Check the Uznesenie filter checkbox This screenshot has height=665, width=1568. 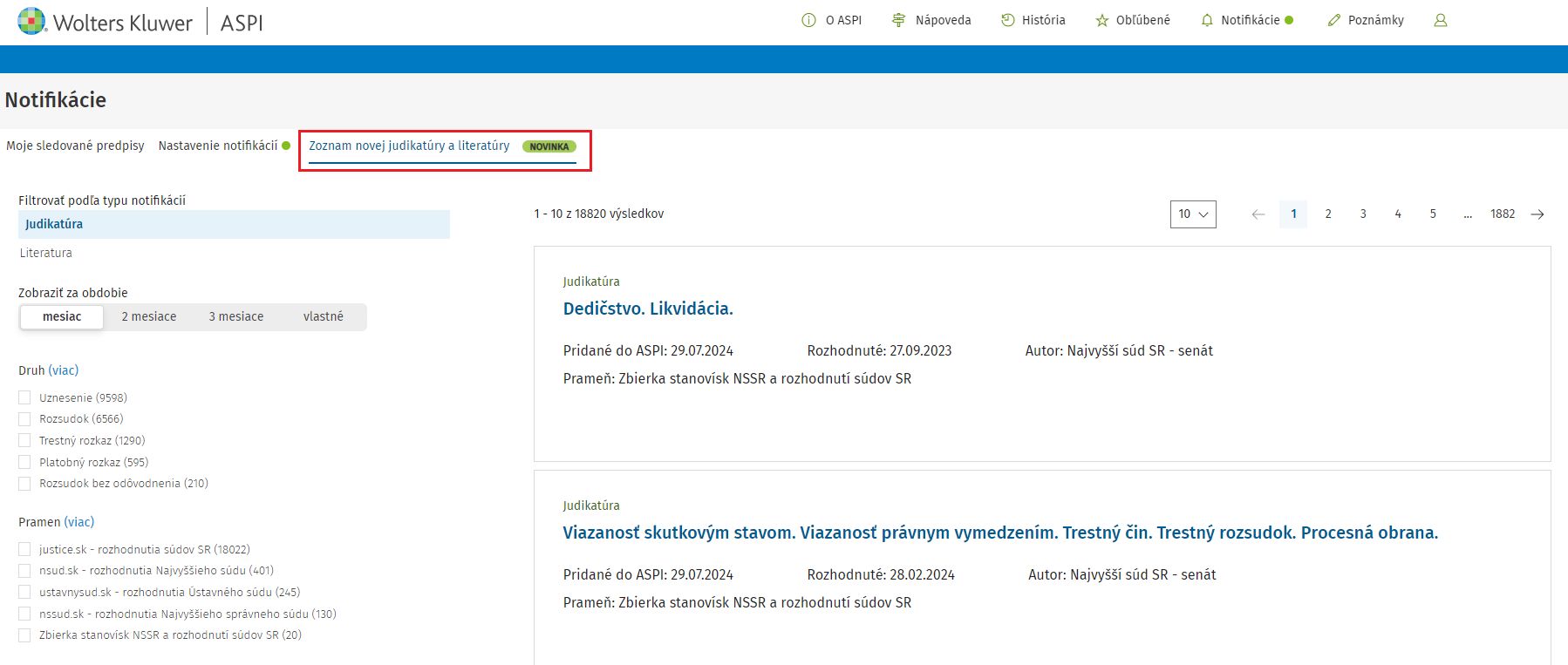coord(24,397)
